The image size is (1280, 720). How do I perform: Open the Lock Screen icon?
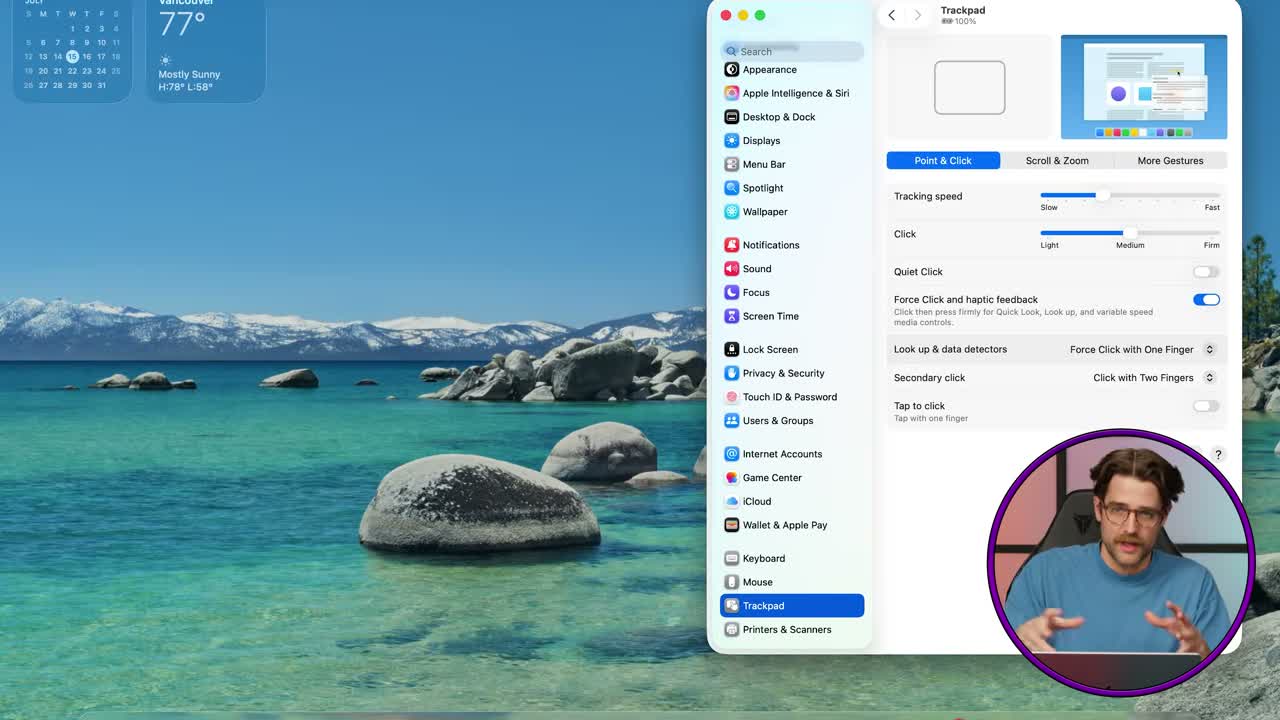coord(732,350)
